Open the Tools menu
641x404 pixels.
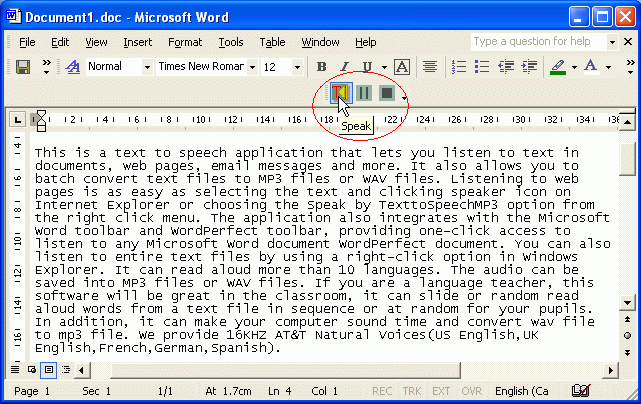click(x=231, y=42)
